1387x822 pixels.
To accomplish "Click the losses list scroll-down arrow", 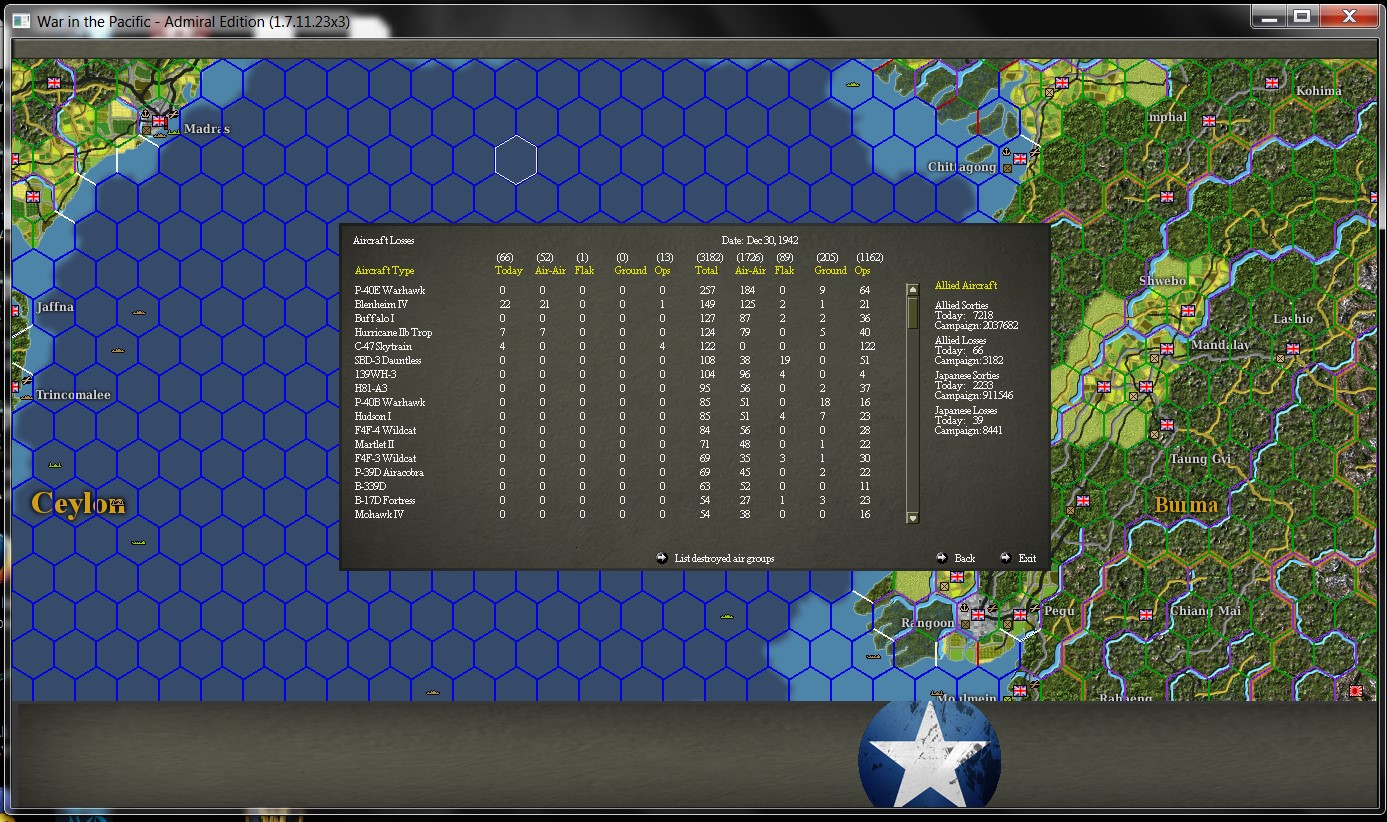I will coord(912,517).
